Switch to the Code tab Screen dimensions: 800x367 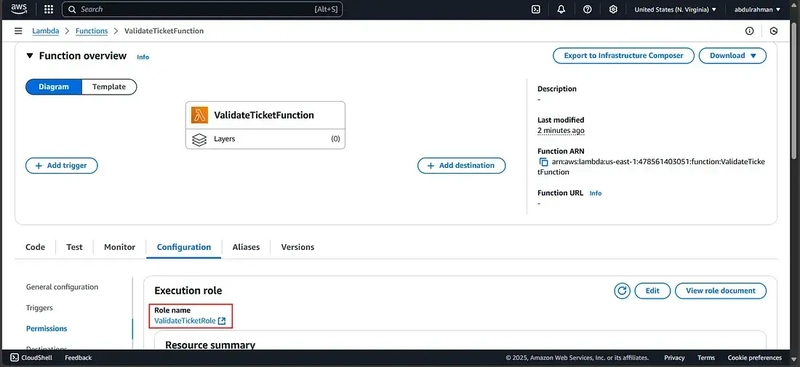pyautogui.click(x=35, y=247)
